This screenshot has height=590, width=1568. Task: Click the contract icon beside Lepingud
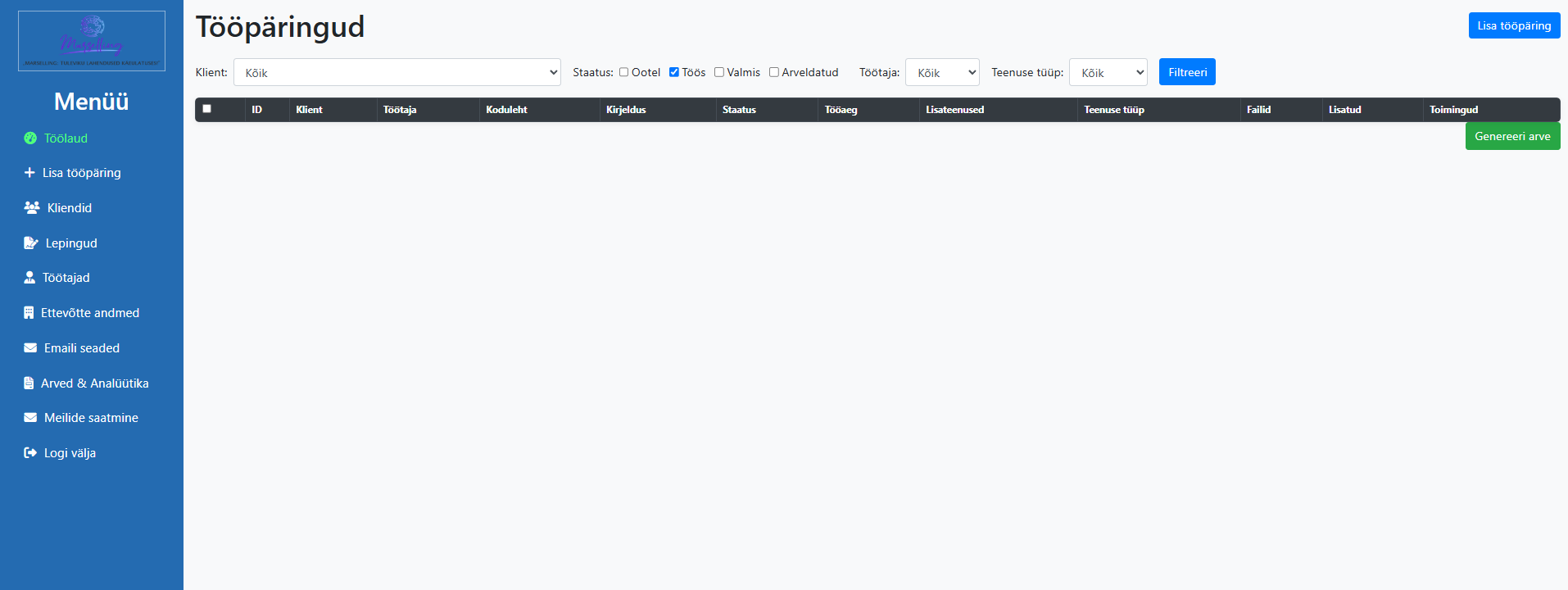[31, 243]
